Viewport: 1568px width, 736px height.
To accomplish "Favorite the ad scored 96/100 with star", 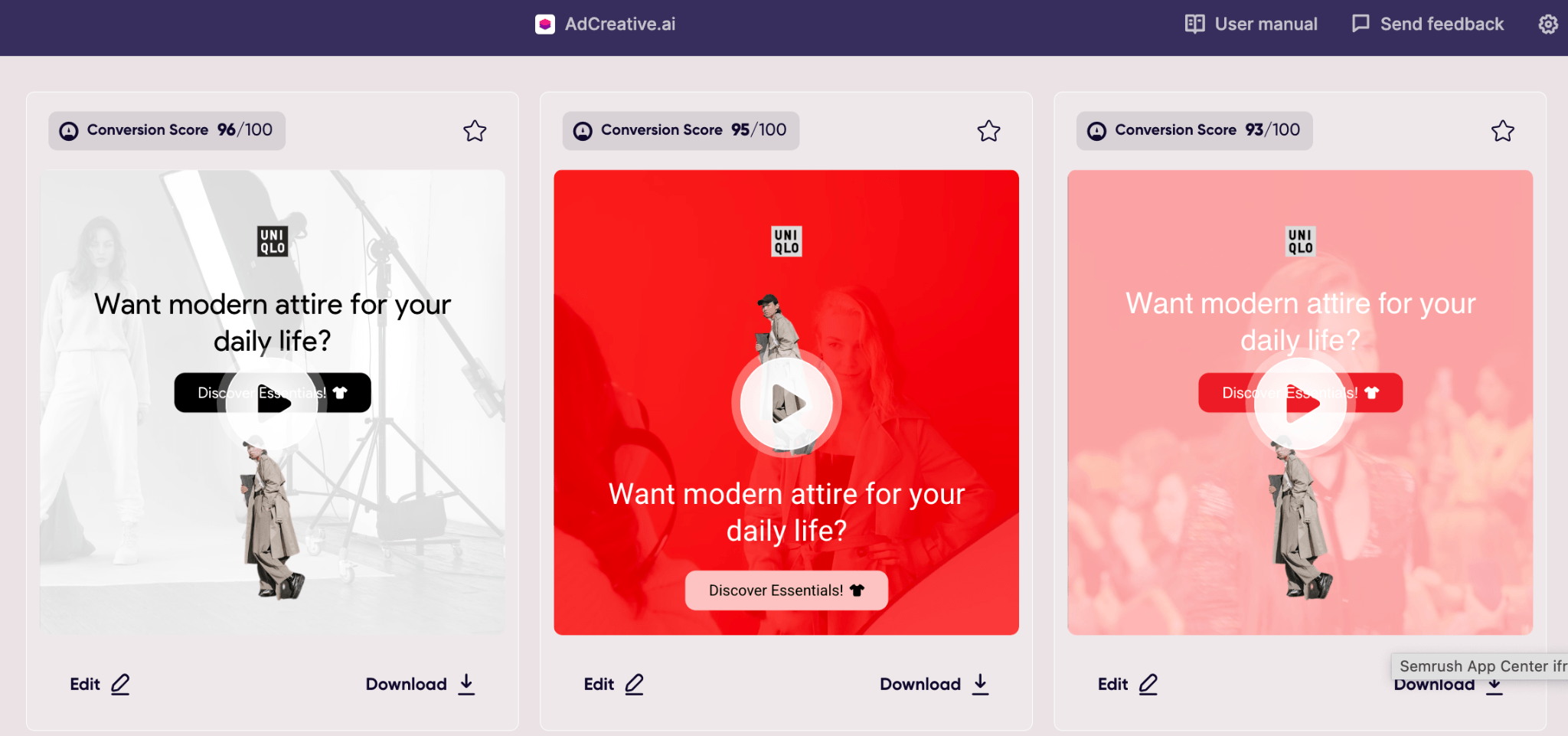I will (475, 131).
